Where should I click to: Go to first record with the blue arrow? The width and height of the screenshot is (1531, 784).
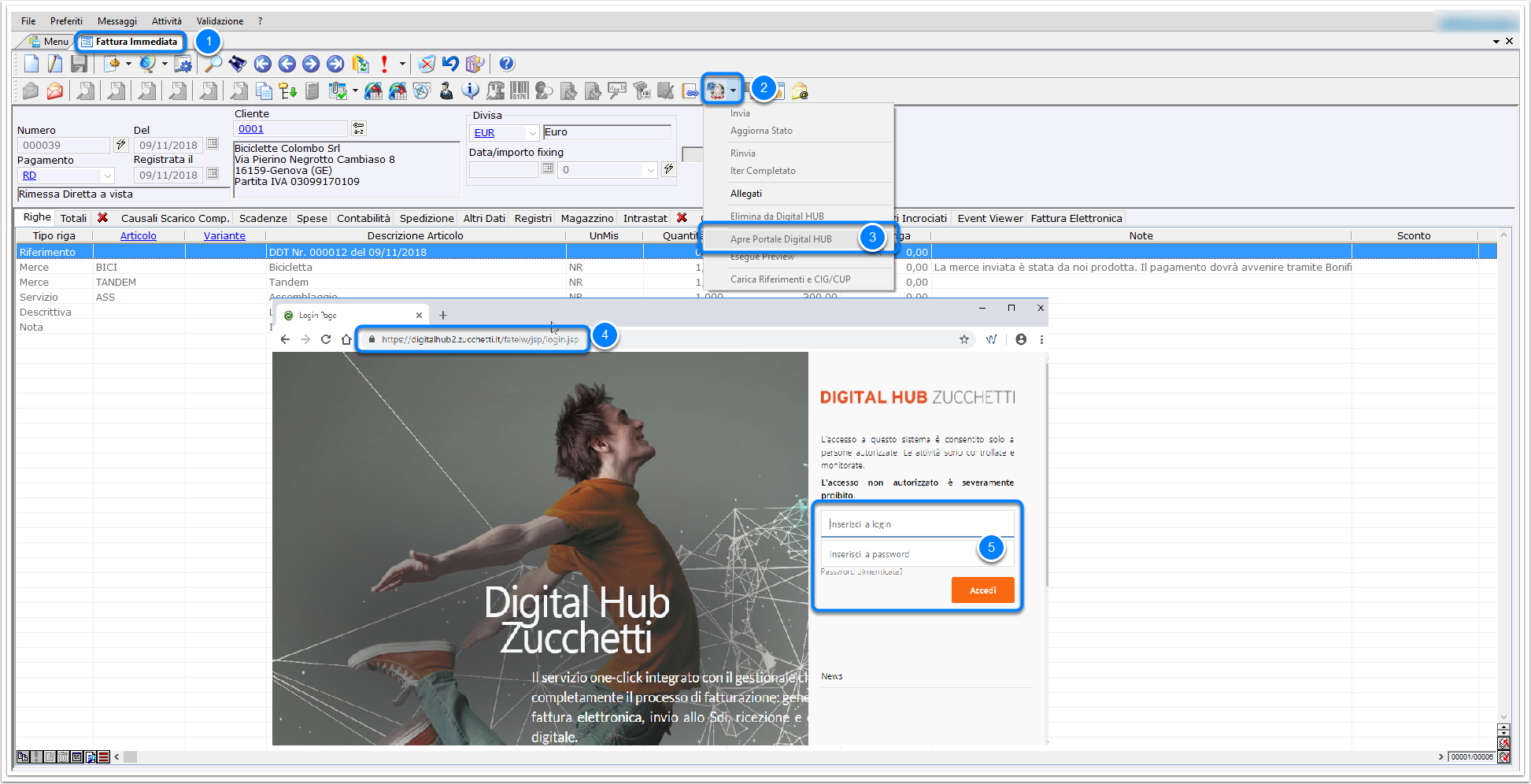[x=263, y=64]
